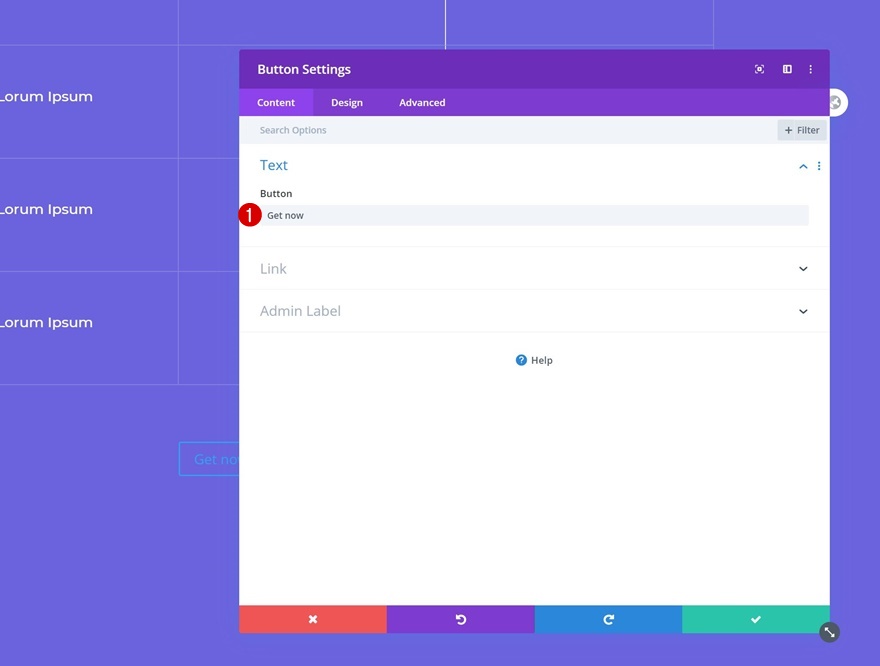Image resolution: width=880 pixels, height=666 pixels.
Task: Open the Button Settings three-dot menu
Action: (x=810, y=69)
